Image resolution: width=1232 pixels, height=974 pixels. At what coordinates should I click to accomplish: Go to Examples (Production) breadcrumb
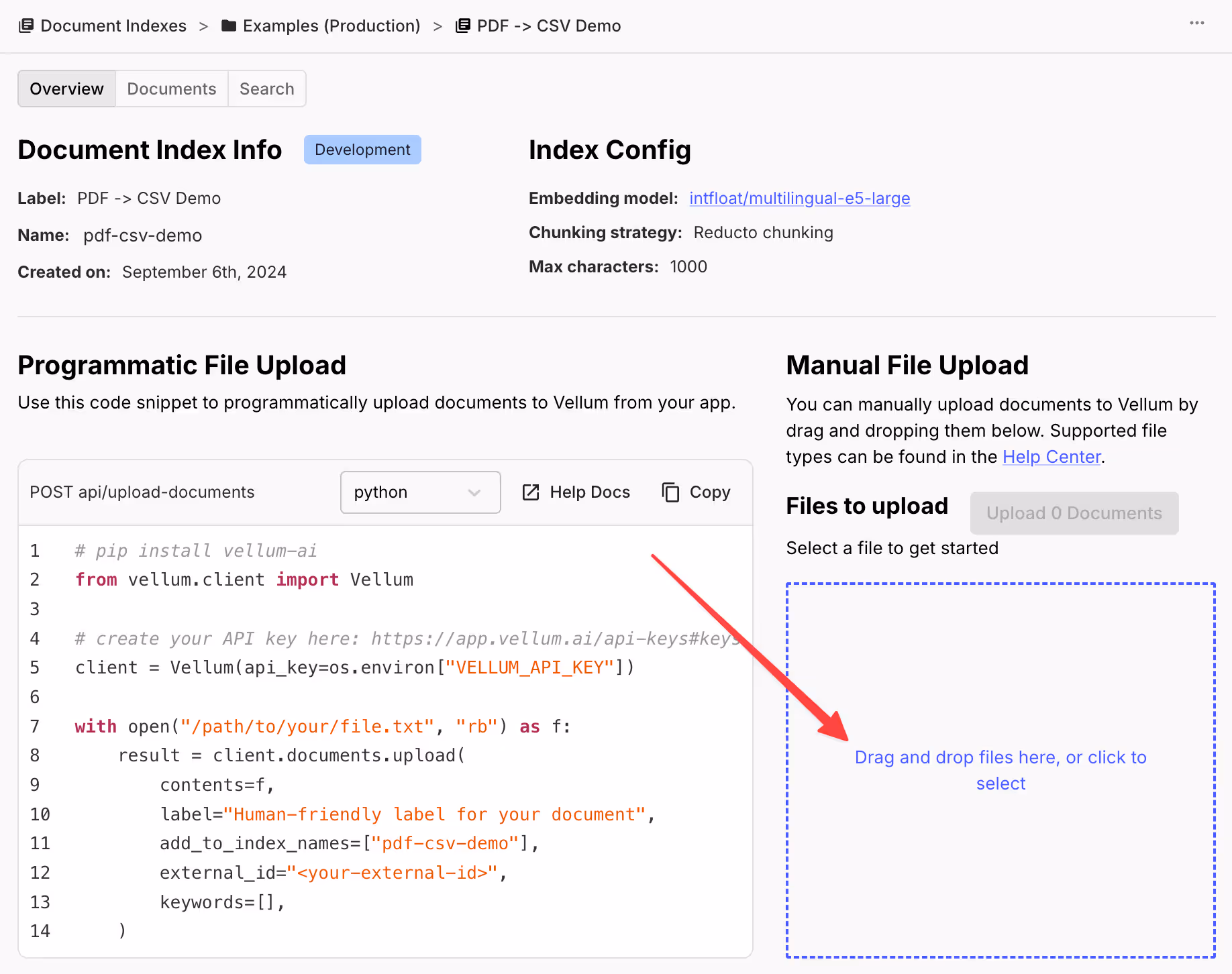tap(331, 25)
